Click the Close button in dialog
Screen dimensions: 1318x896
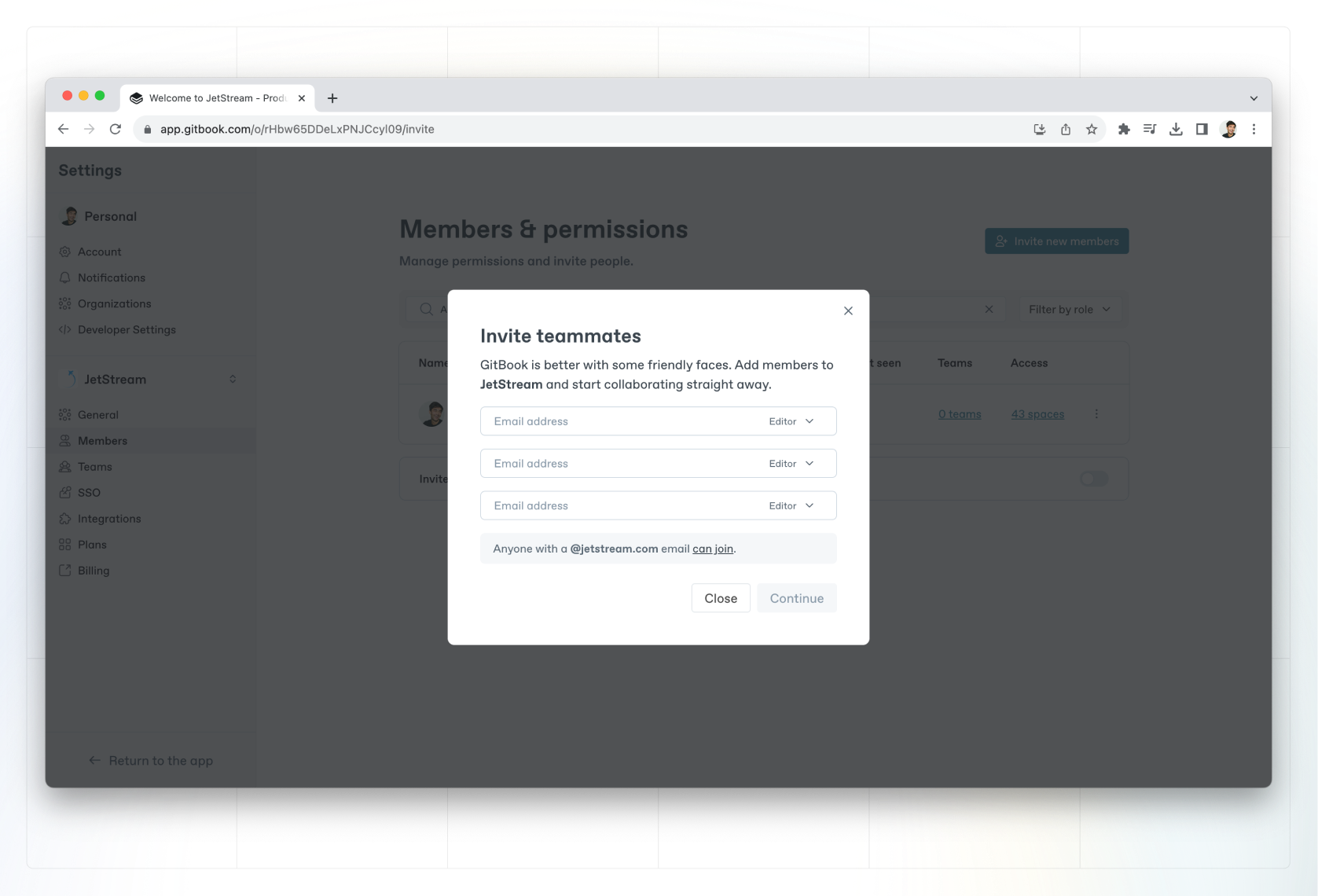coord(721,598)
